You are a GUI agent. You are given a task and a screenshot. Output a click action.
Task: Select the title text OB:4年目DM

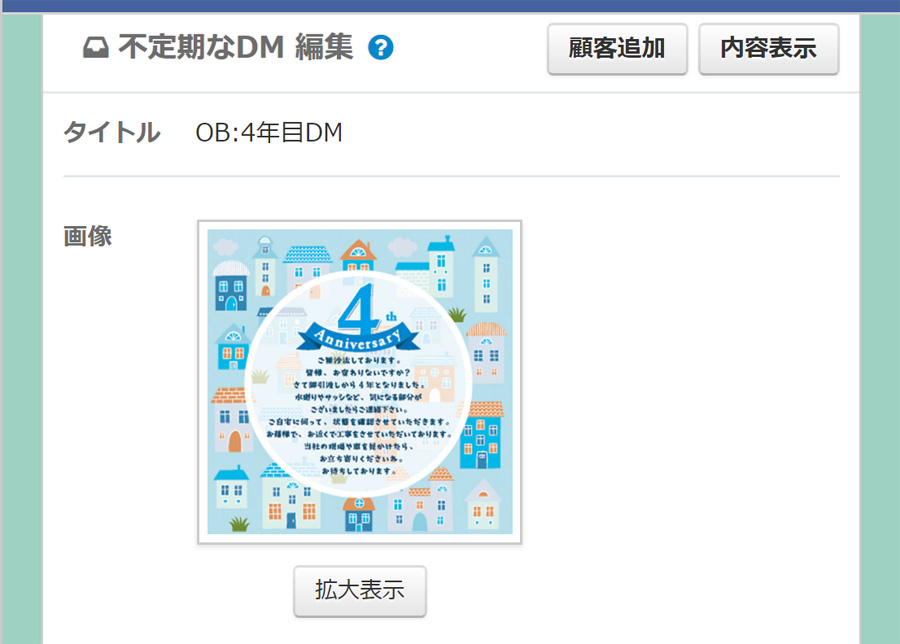pos(269,133)
